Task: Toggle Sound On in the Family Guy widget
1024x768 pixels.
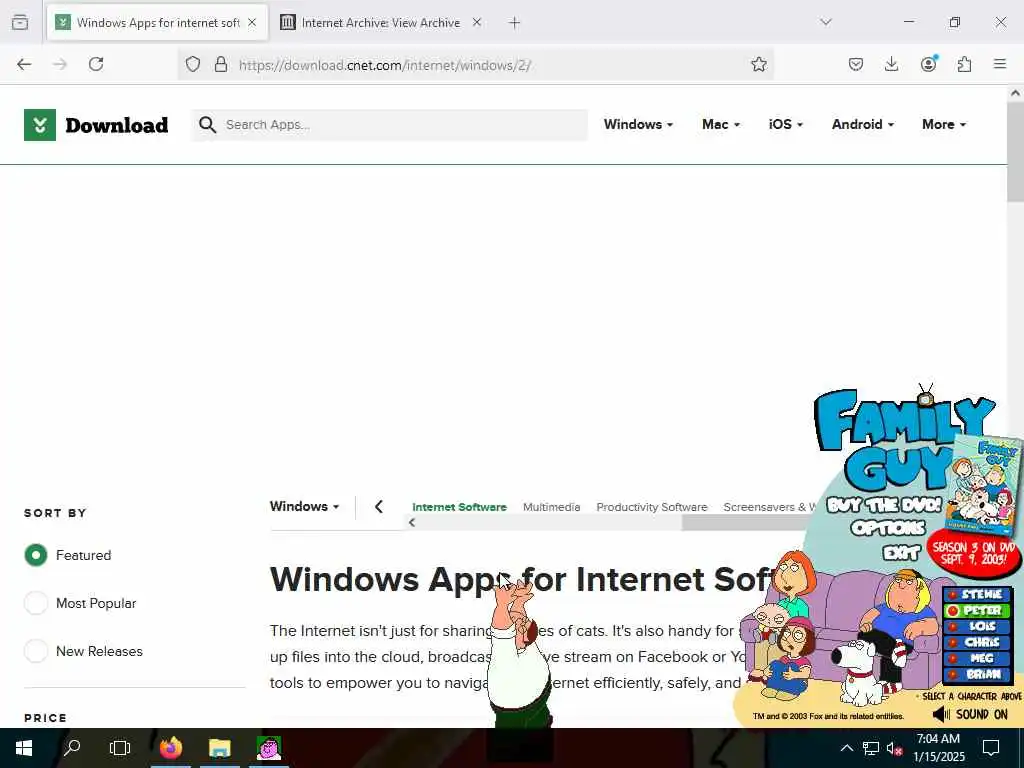Action: coord(970,714)
